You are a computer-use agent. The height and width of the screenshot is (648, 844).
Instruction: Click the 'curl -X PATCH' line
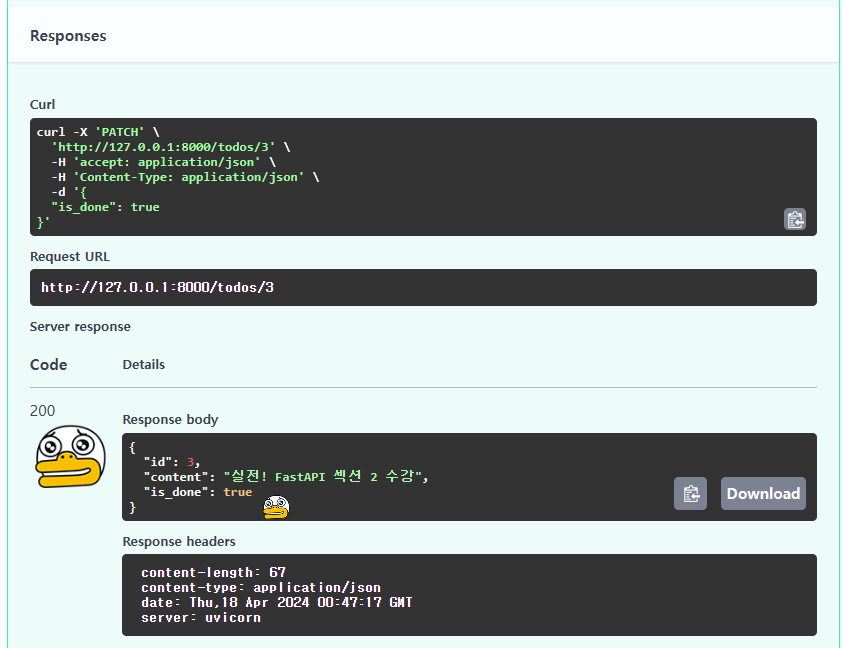(98, 132)
